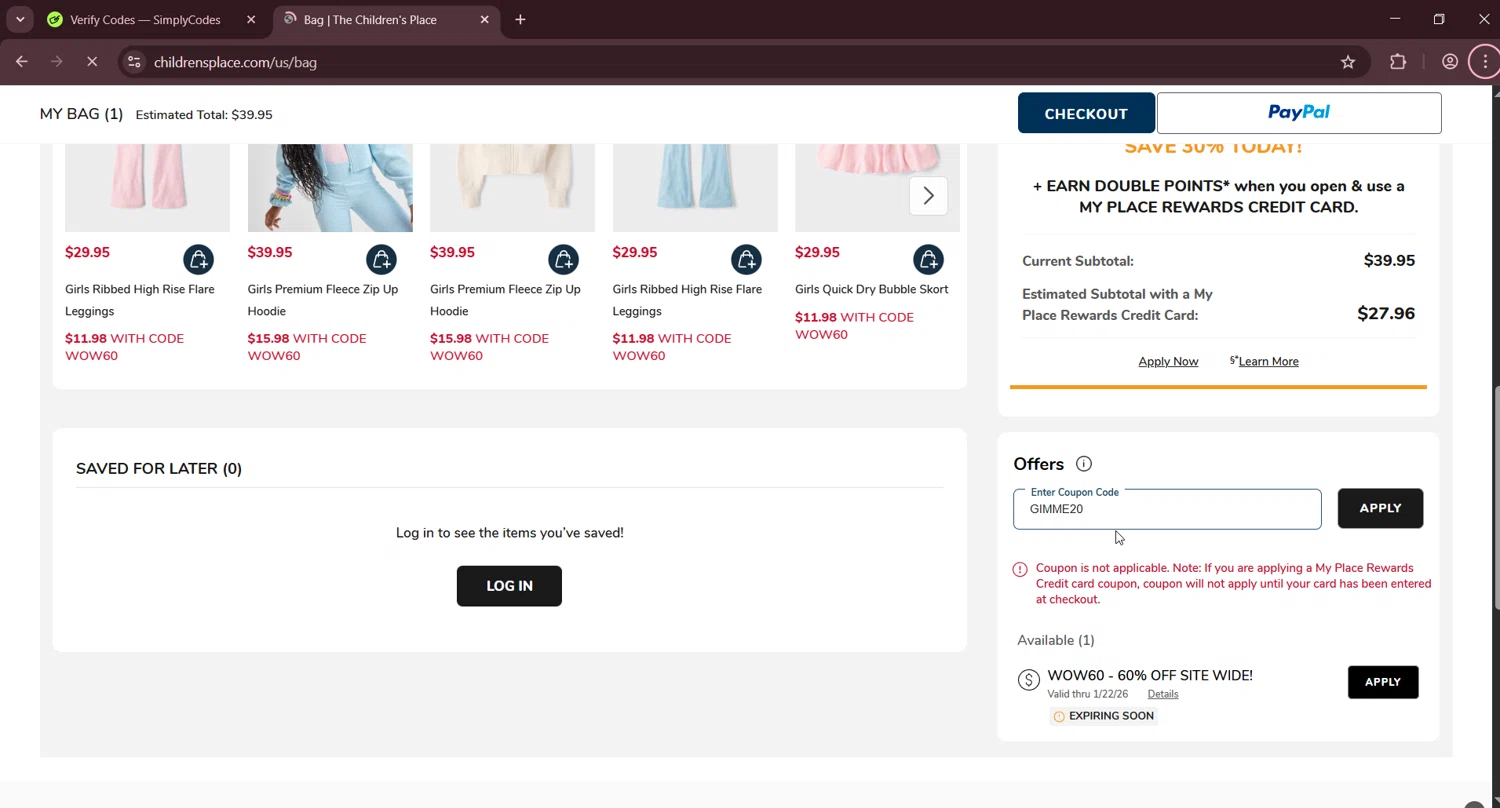Open blue hoodie girl product image
Image resolution: width=1500 pixels, height=808 pixels.
(330, 188)
